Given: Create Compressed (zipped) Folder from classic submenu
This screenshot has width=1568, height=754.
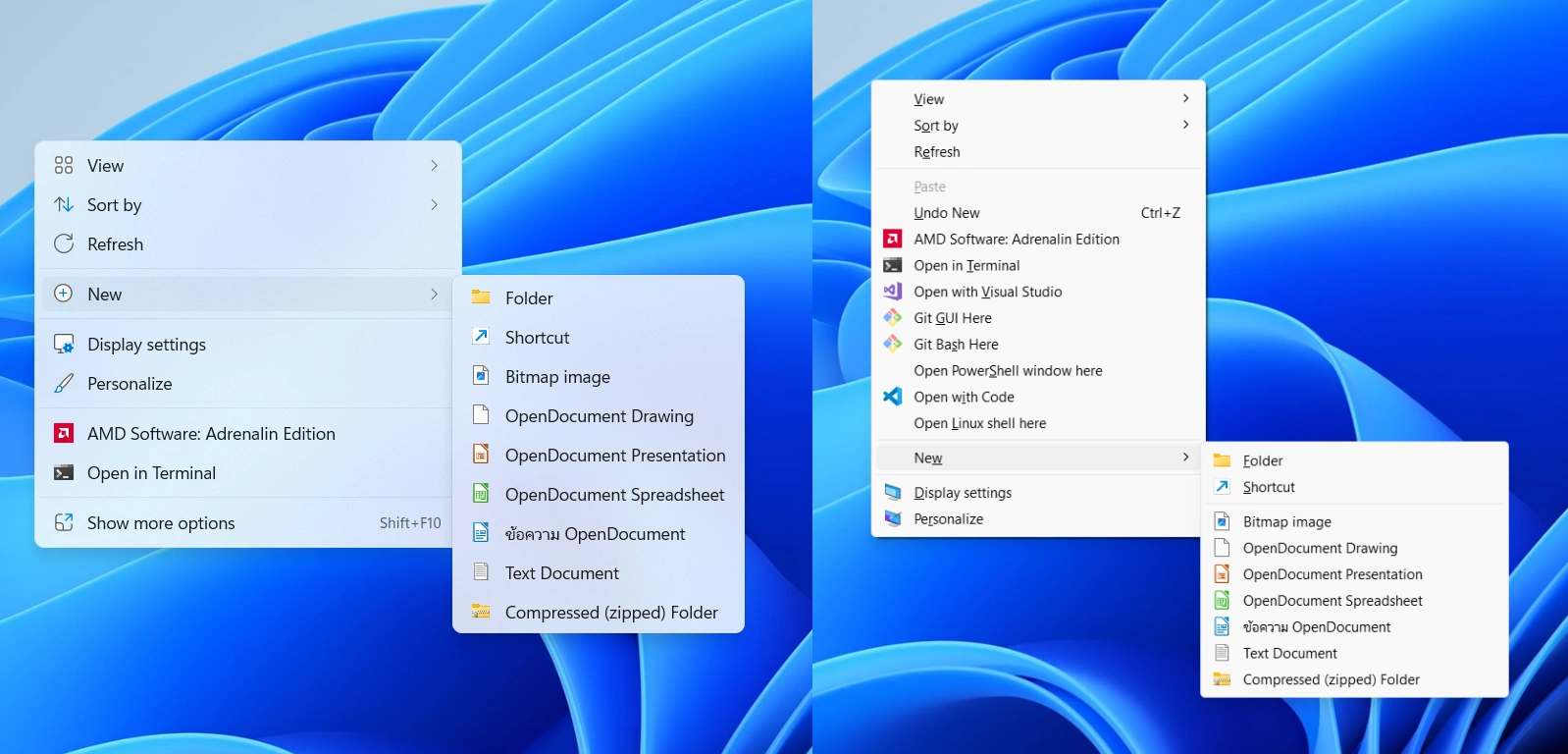Looking at the screenshot, I should (x=1354, y=679).
